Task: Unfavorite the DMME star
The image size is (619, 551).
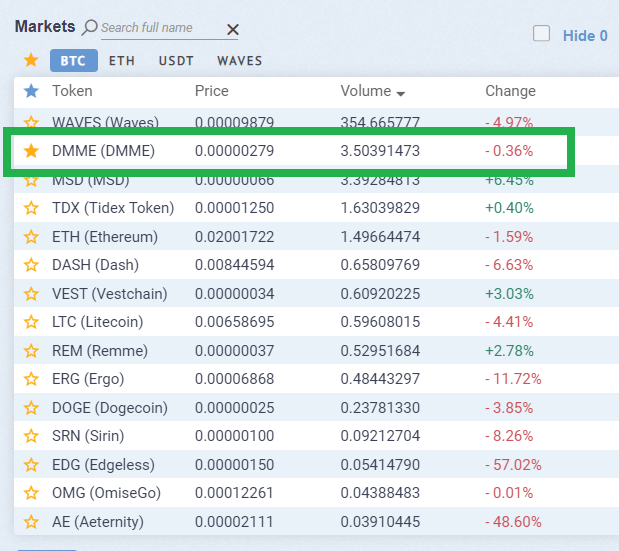Action: [31, 151]
